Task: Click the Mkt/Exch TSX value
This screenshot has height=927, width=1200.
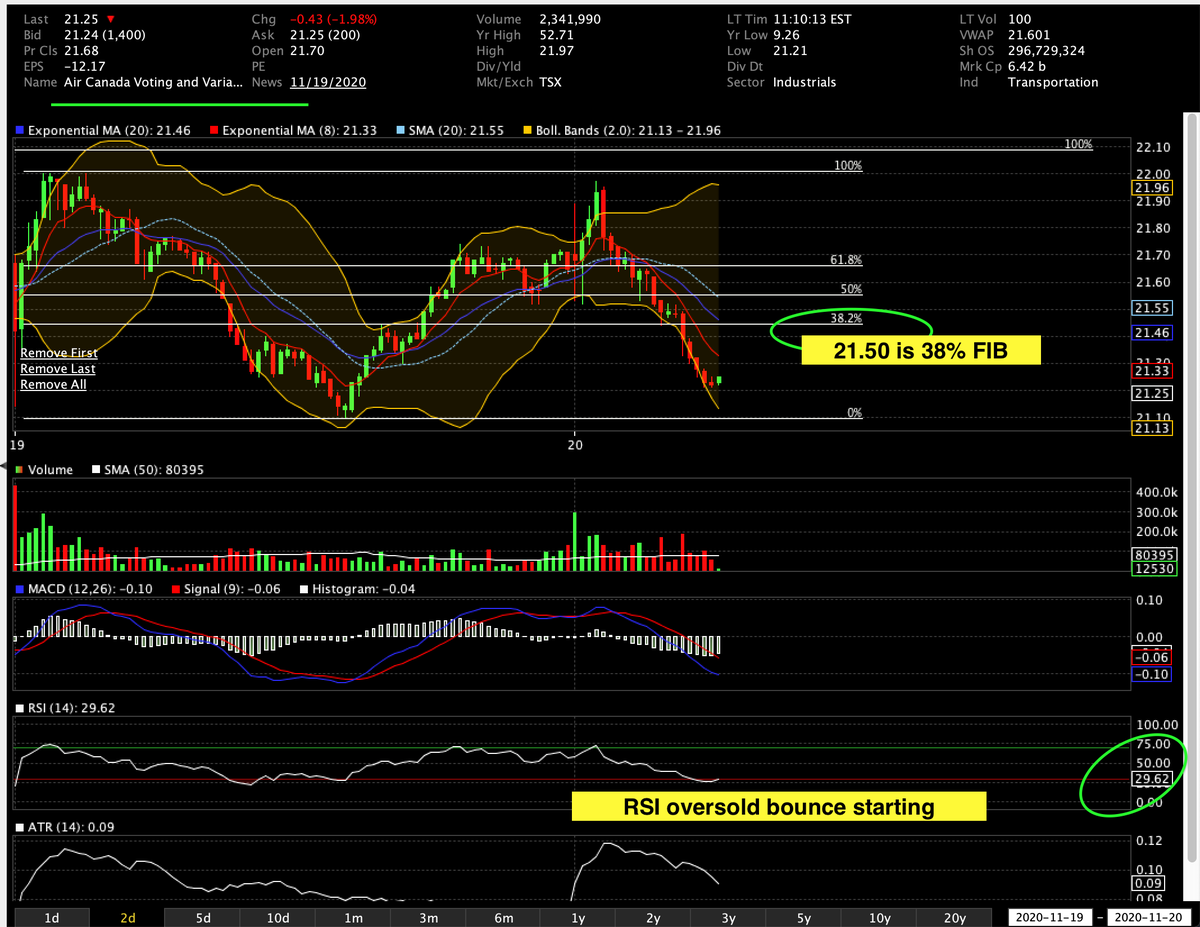Action: click(x=550, y=82)
